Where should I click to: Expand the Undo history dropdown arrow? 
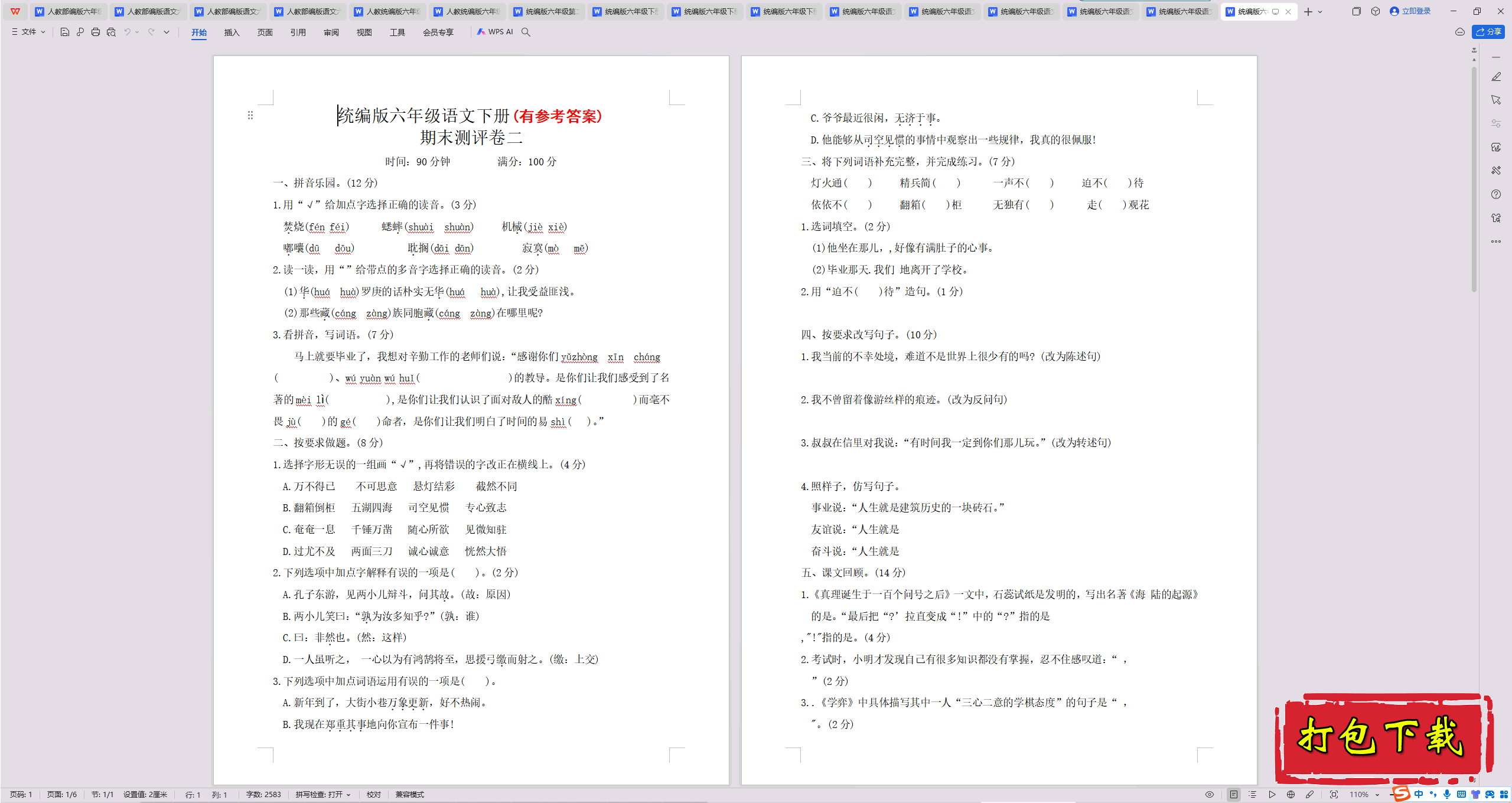137,32
